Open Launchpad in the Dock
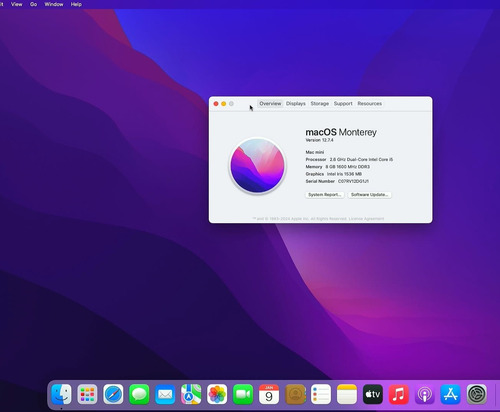 click(87, 394)
